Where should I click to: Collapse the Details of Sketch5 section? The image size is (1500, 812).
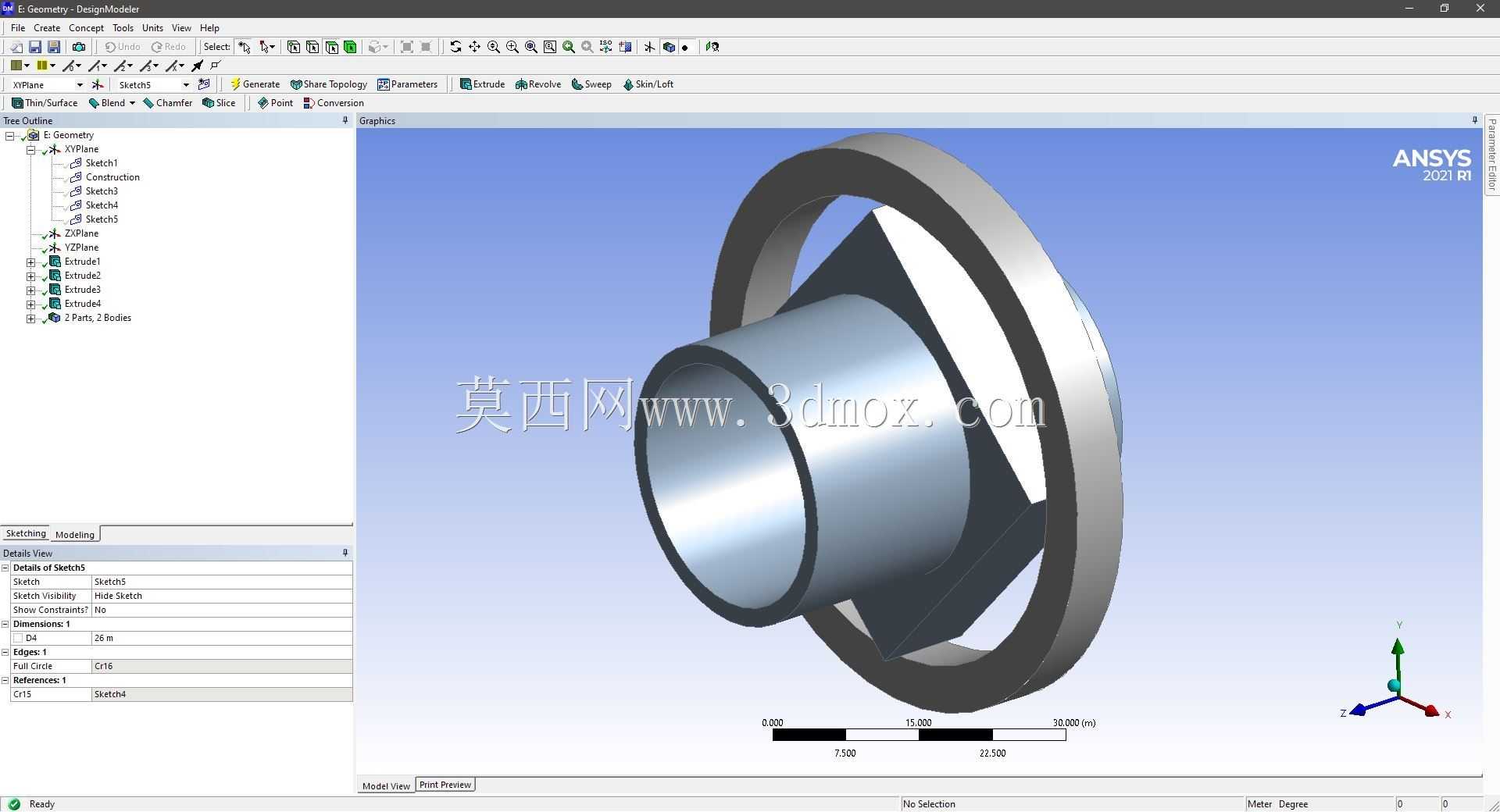point(5,568)
